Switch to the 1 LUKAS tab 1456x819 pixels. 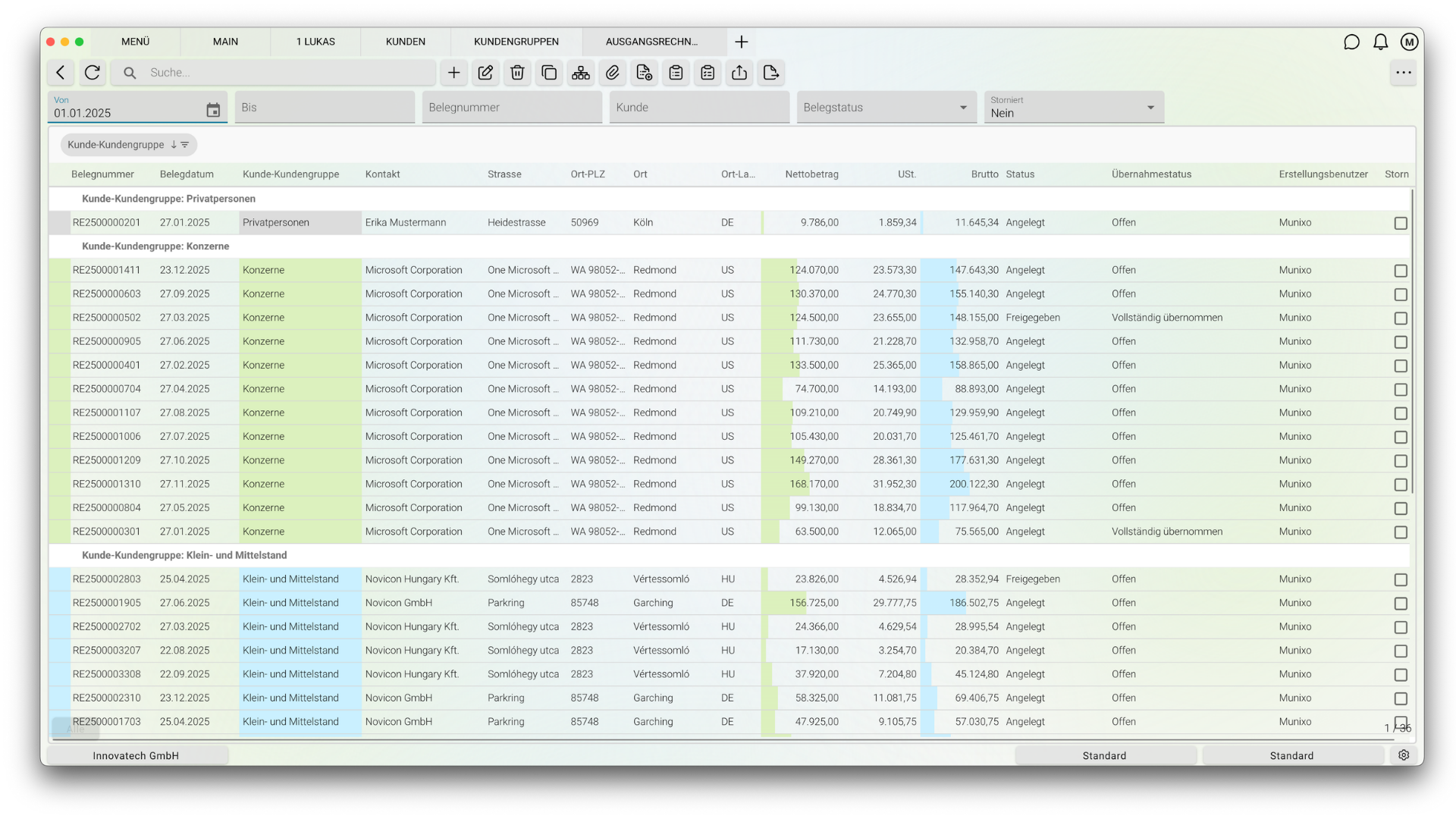click(x=315, y=42)
